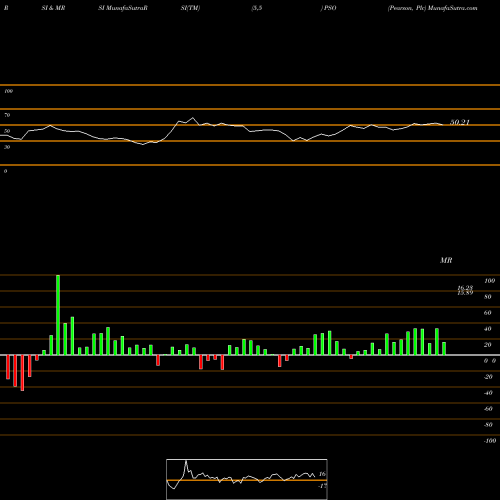This screenshot has width=500, height=500.
Task: Click the tallest green MR histogram bar
Action: click(x=58, y=315)
